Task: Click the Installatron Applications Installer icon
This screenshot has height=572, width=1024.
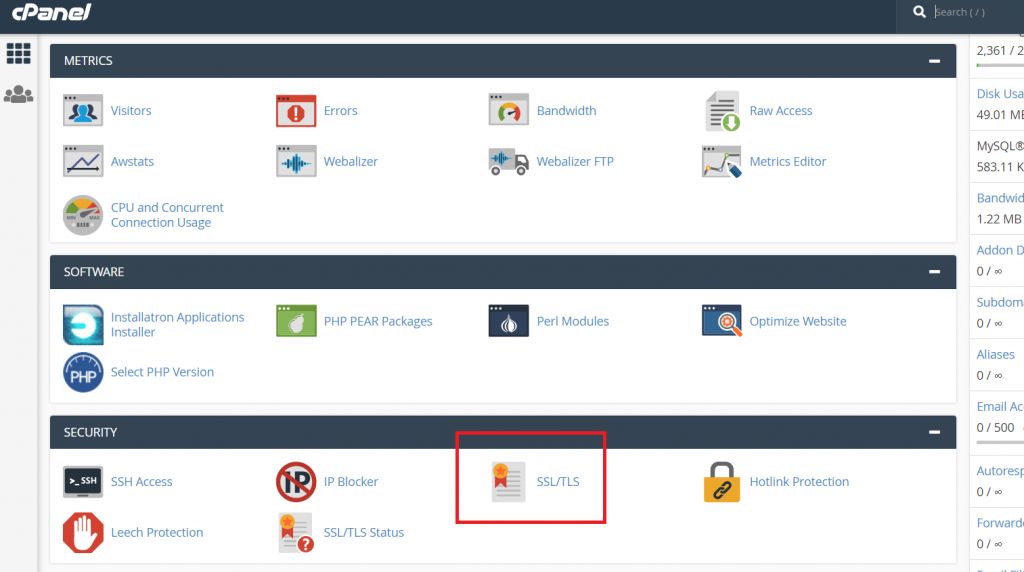Action: click(83, 325)
